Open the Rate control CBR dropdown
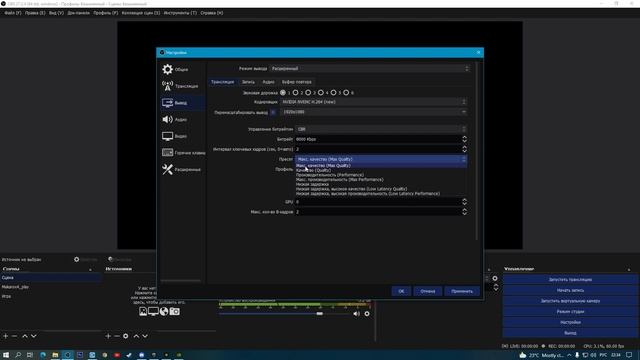Screen dimensions: 640x360 pos(381,129)
